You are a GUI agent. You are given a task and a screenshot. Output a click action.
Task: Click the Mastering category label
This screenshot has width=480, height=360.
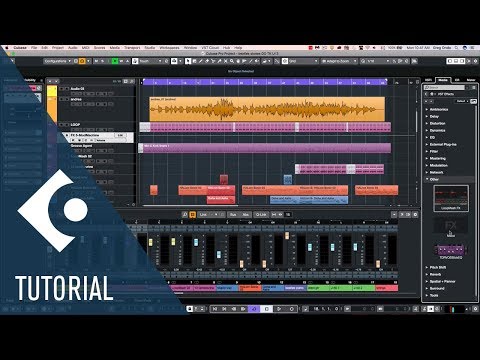point(438,158)
